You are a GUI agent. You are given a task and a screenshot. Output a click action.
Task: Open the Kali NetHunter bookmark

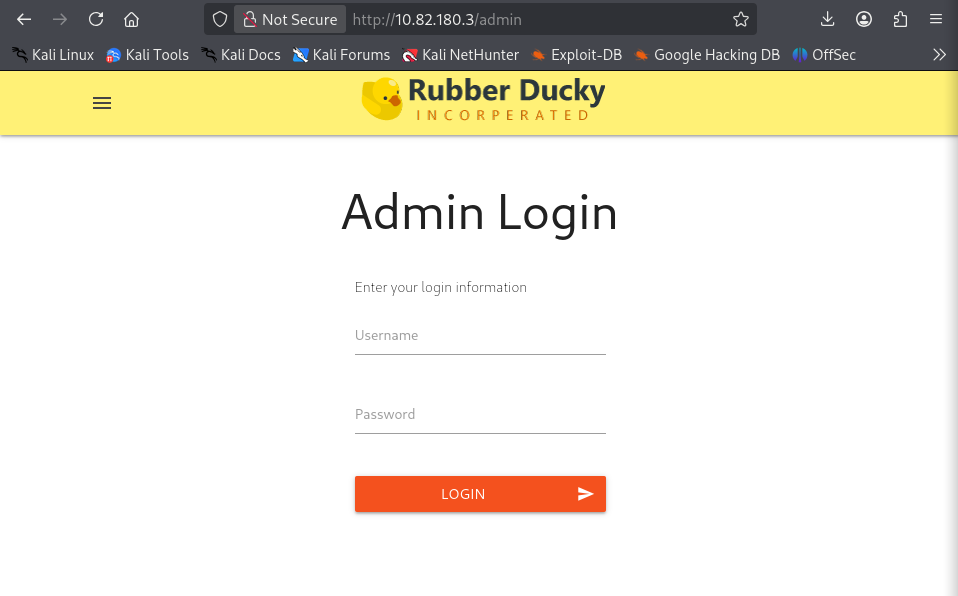[461, 55]
